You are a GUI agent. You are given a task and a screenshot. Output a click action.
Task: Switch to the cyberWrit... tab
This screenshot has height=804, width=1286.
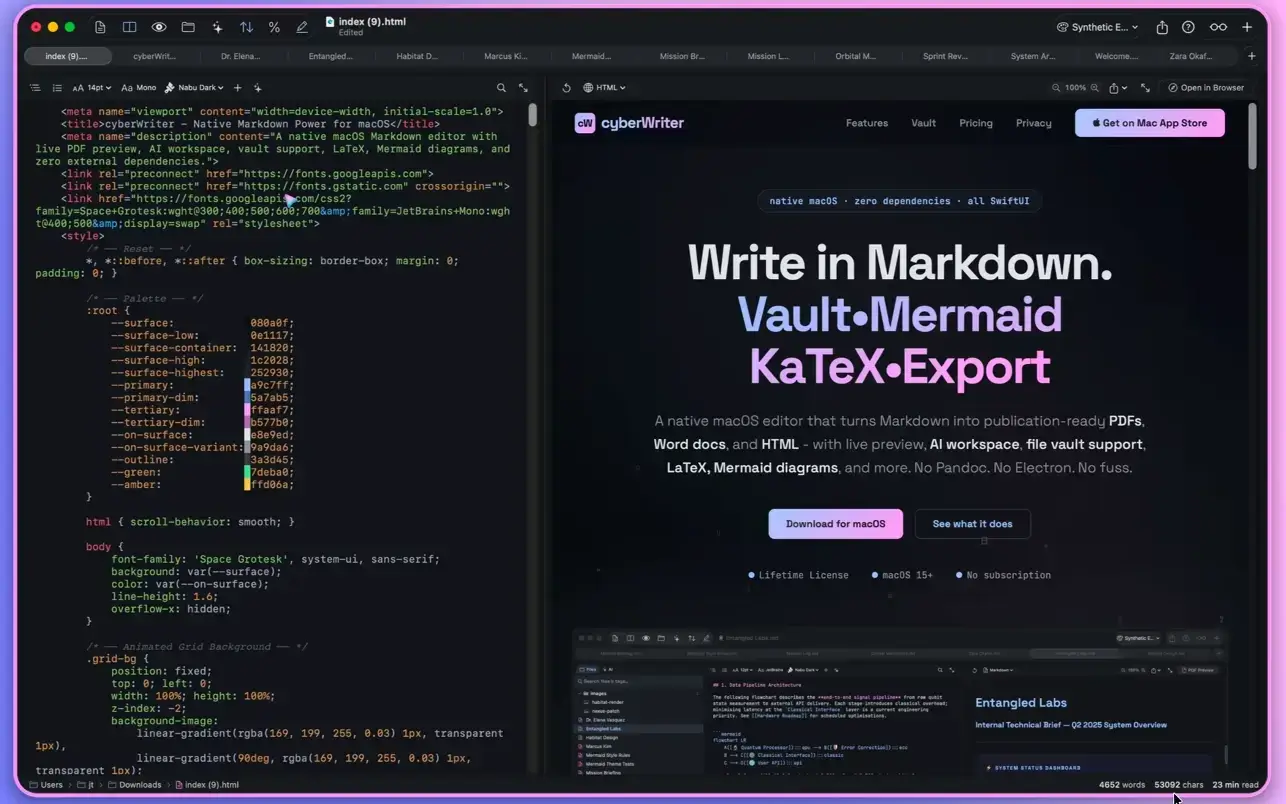[x=154, y=56]
